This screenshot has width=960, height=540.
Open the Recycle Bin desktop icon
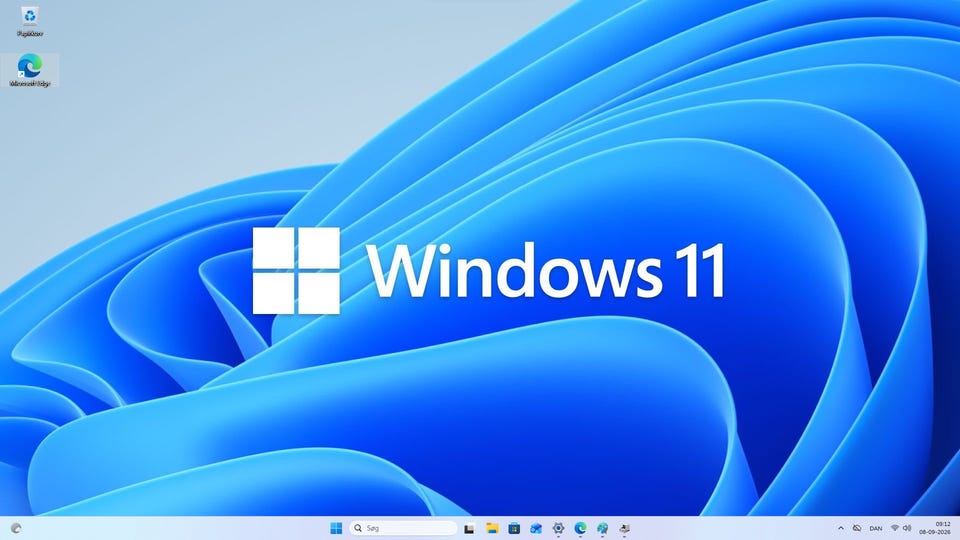(29, 22)
